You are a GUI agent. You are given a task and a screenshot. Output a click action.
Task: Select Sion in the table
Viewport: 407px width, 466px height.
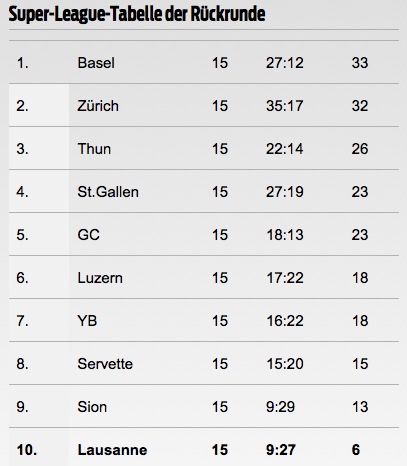pos(92,407)
